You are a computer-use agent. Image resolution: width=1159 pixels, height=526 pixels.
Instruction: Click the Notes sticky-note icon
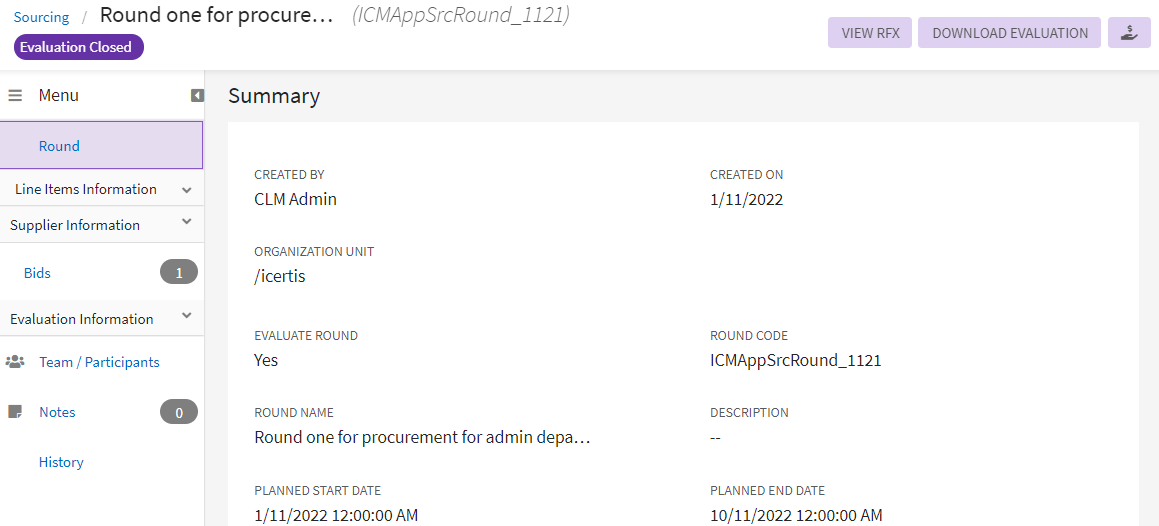pyautogui.click(x=15, y=412)
